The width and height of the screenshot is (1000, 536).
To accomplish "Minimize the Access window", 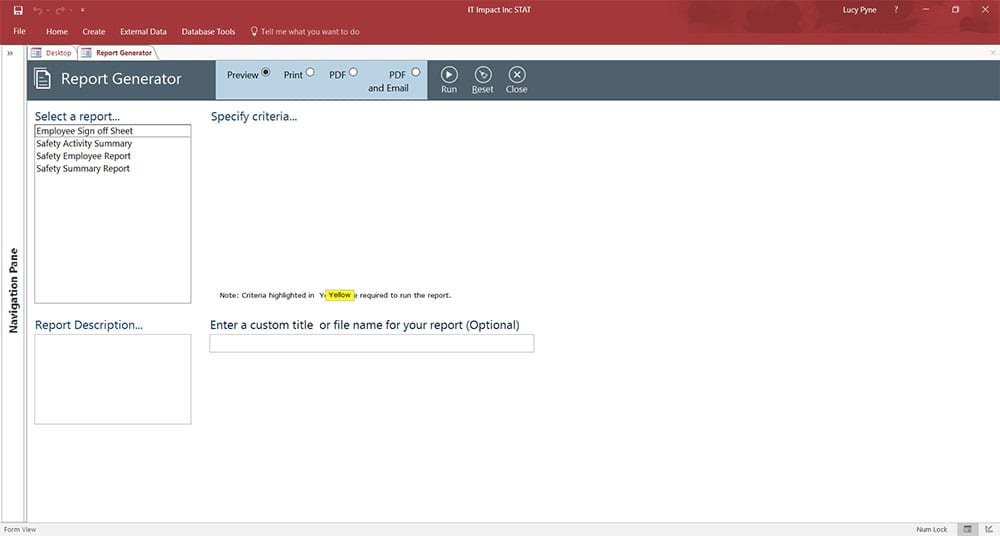I will (x=925, y=10).
